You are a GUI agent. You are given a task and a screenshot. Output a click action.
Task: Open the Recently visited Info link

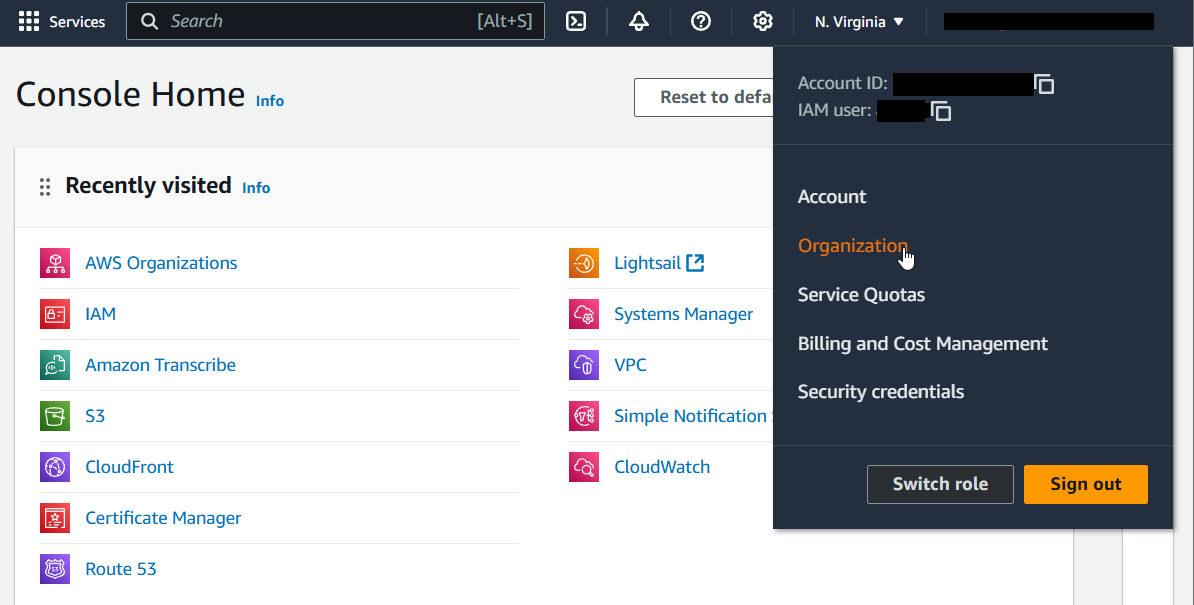tap(256, 188)
